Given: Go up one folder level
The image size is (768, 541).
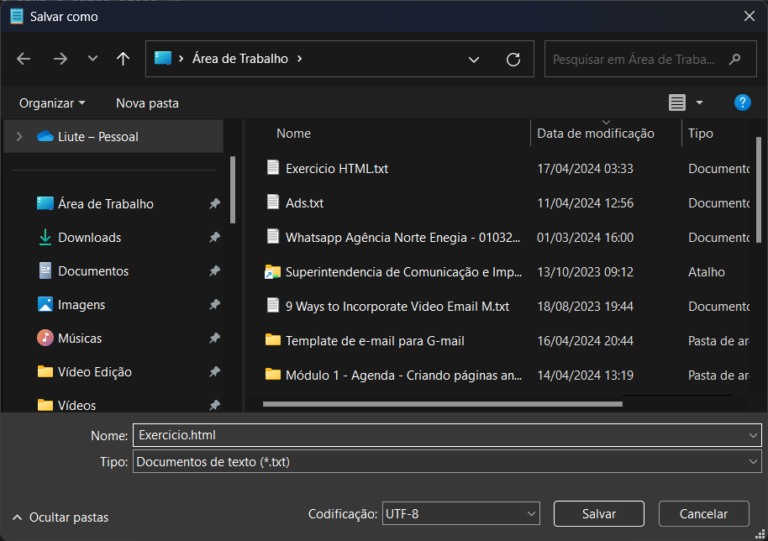Looking at the screenshot, I should [123, 59].
